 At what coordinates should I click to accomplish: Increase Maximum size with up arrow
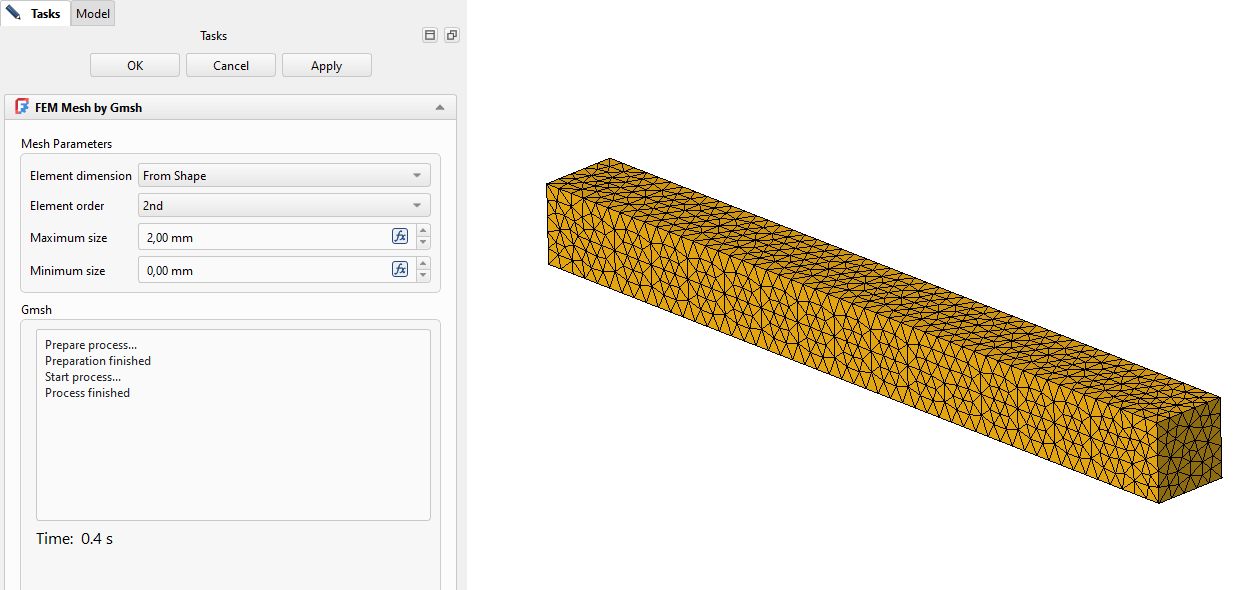click(424, 231)
